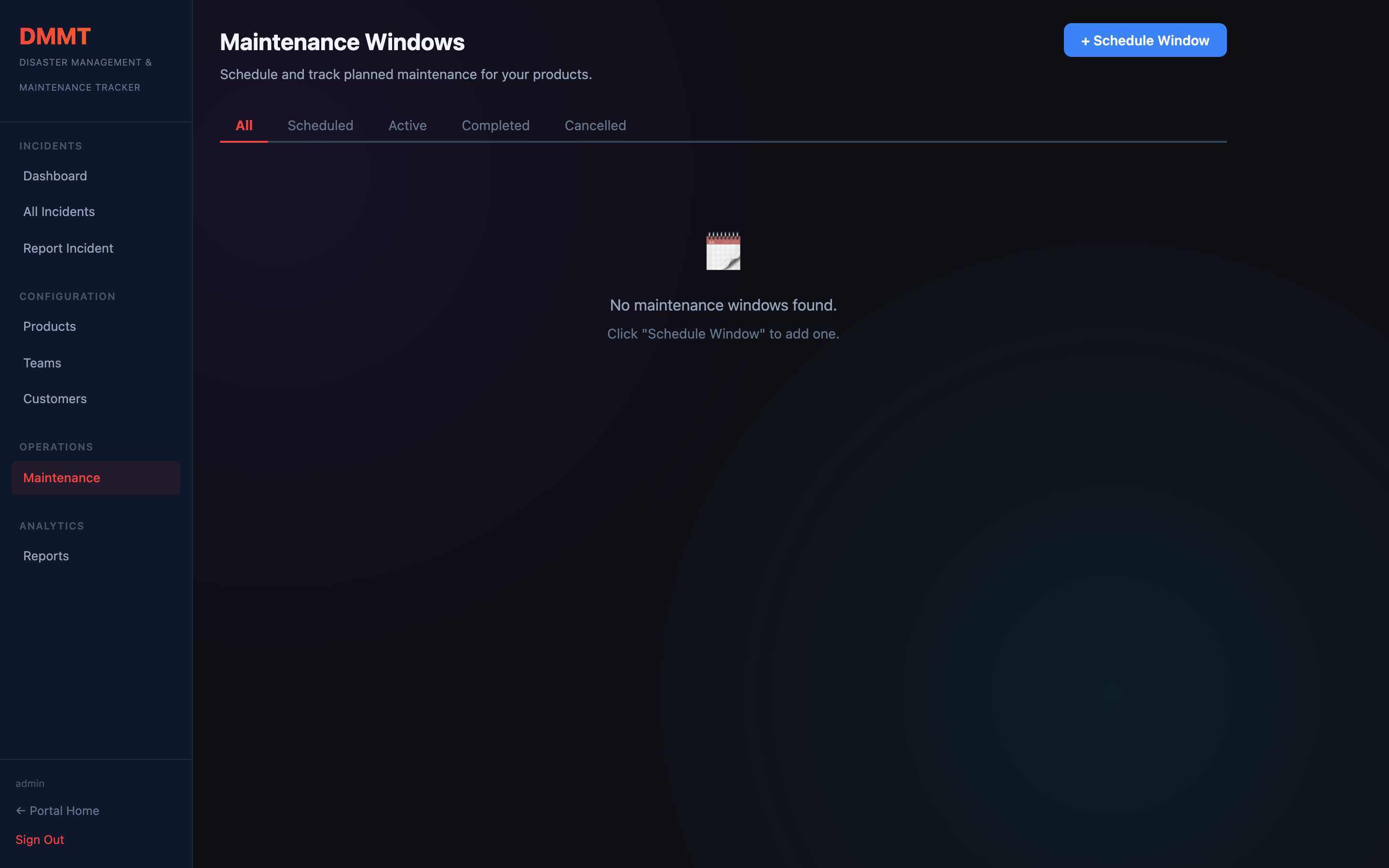Click the plus icon on Schedule Window button
1389x868 pixels.
click(x=1086, y=40)
